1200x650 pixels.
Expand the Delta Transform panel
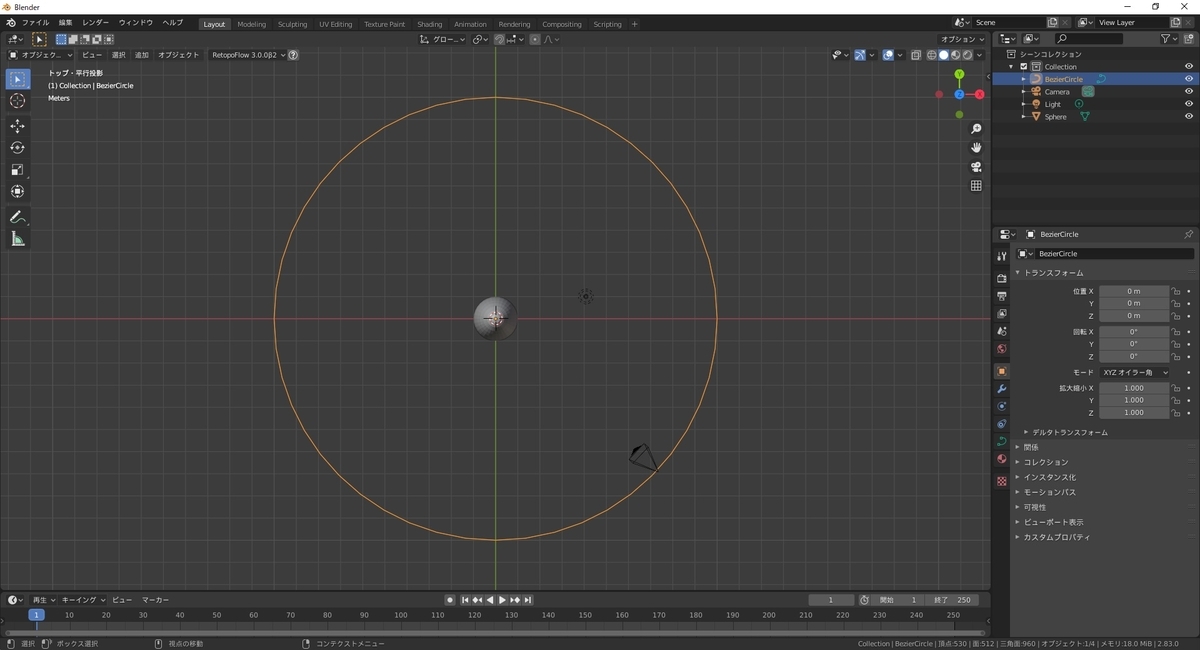point(1070,432)
